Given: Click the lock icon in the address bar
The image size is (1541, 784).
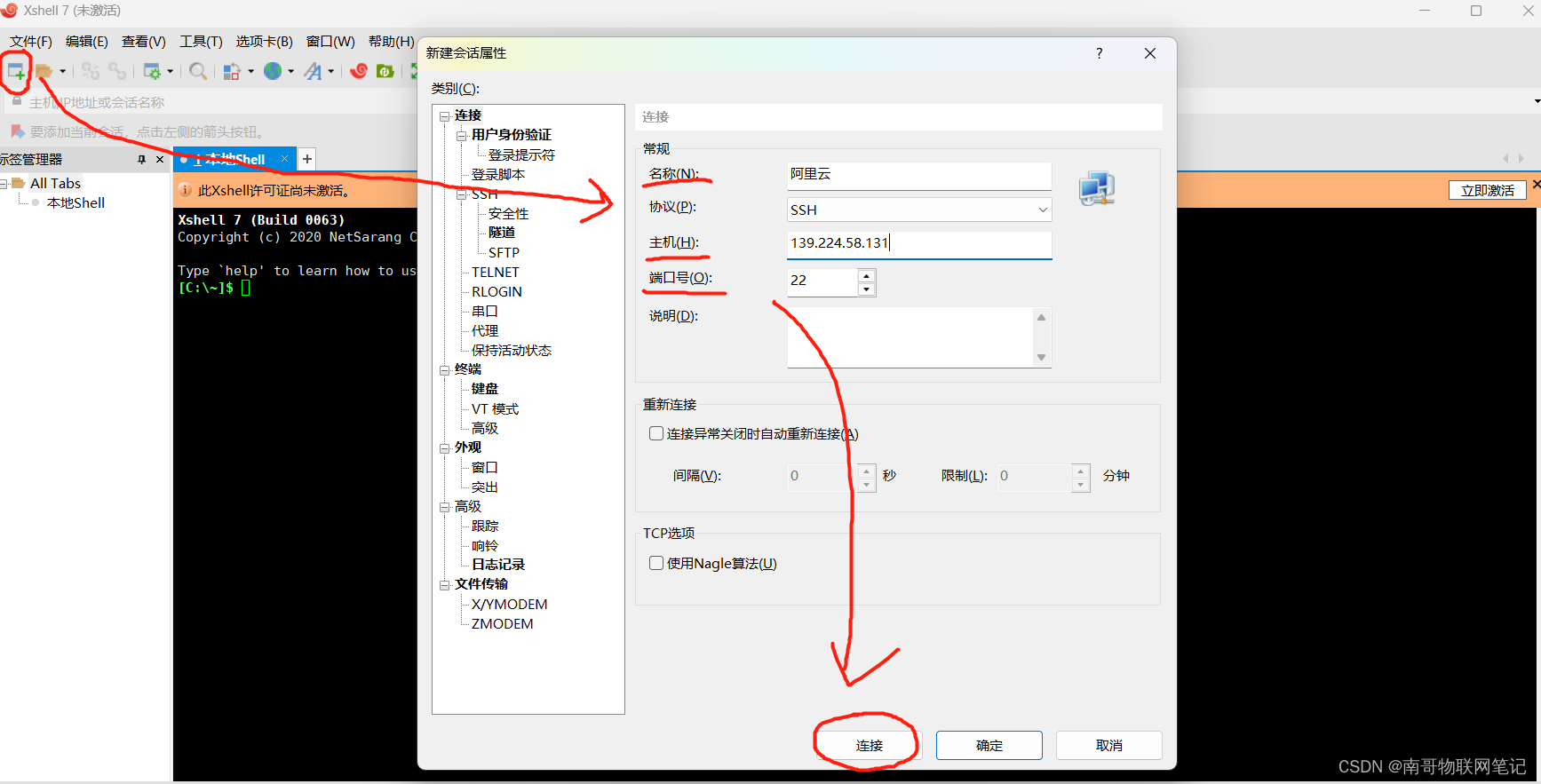Looking at the screenshot, I should (x=16, y=102).
